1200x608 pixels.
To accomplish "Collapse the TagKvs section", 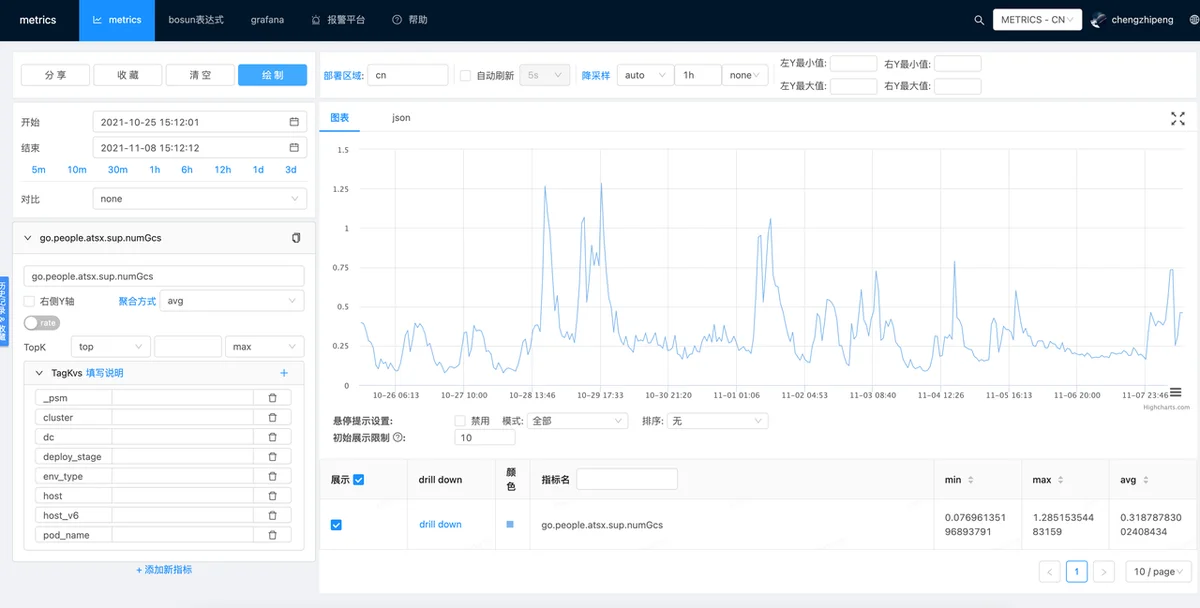I will 38,373.
